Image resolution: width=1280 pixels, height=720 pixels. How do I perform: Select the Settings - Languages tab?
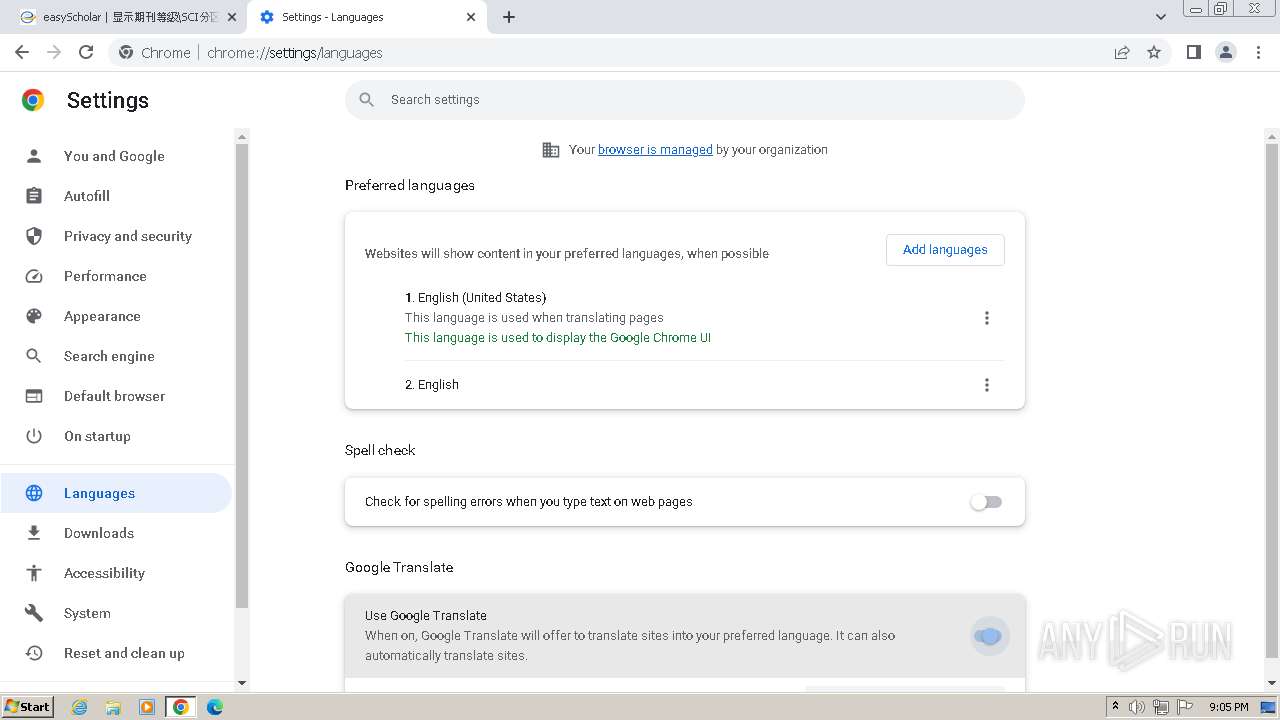coord(367,17)
